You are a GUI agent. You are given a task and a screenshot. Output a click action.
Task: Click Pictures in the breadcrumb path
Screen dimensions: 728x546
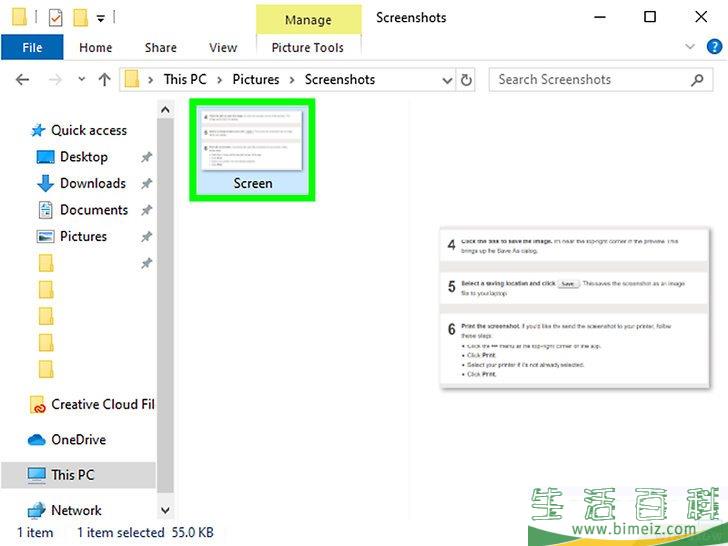coord(256,80)
